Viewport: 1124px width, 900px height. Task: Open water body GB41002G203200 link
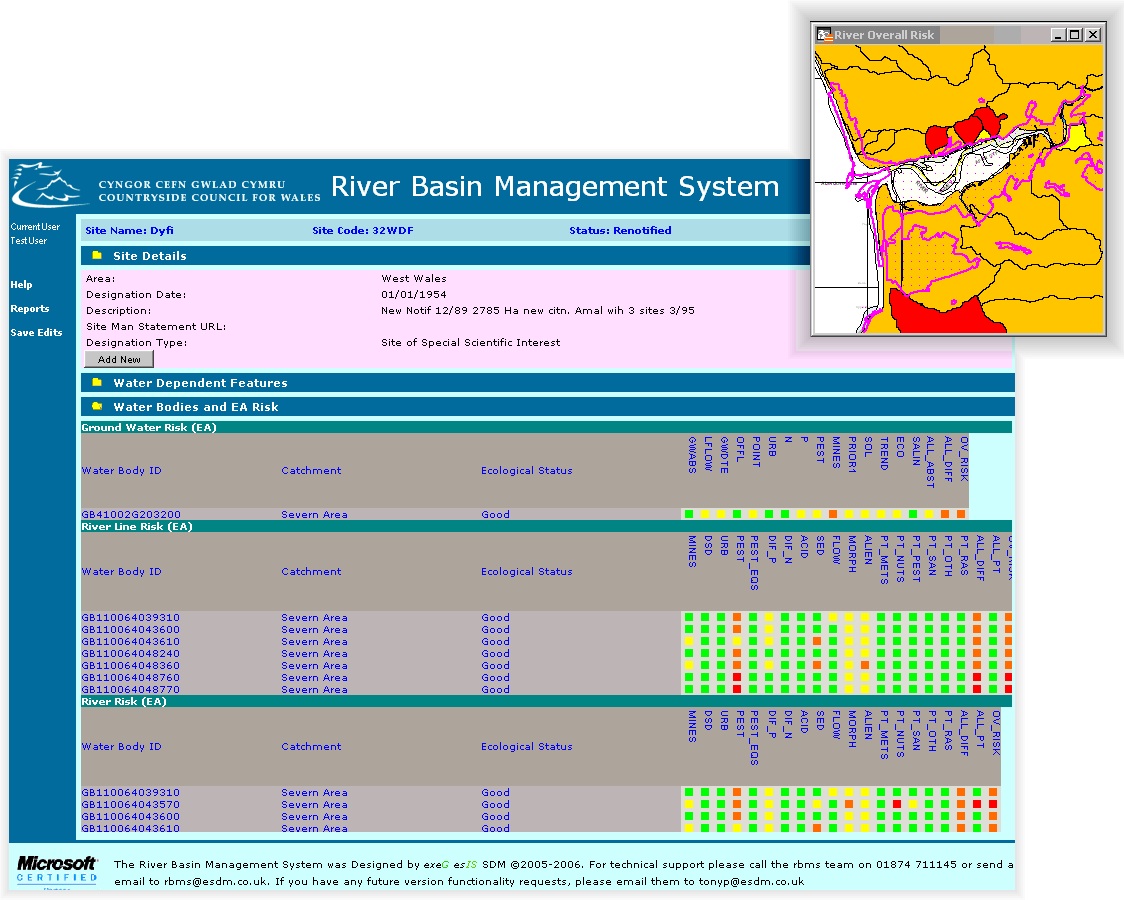click(130, 514)
